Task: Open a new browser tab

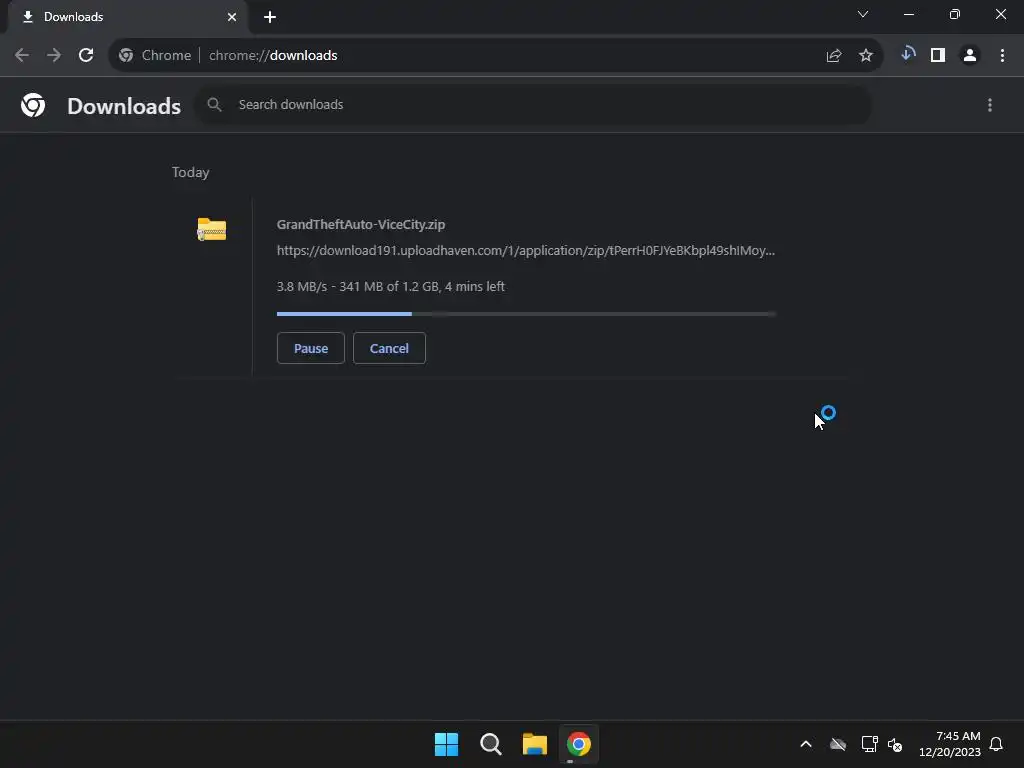Action: [x=270, y=17]
